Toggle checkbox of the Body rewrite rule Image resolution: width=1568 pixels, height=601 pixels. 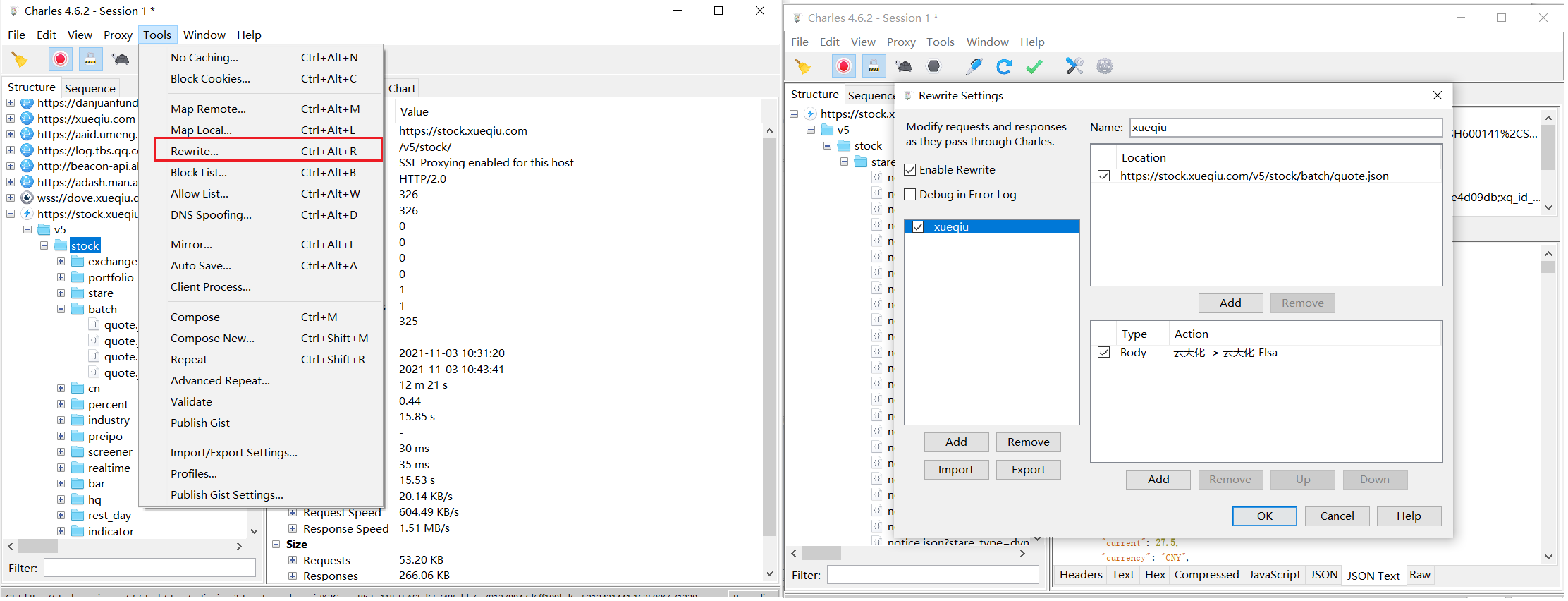pyautogui.click(x=1104, y=353)
